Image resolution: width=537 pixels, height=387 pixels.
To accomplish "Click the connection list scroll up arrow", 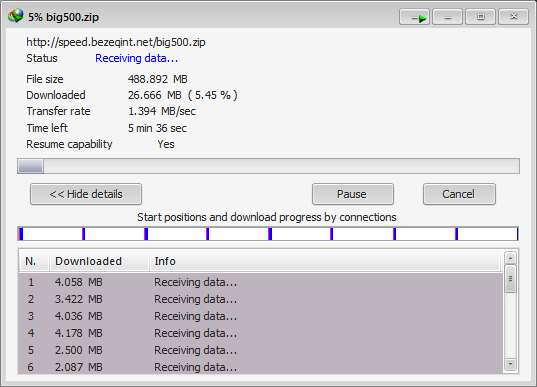I will (510, 258).
